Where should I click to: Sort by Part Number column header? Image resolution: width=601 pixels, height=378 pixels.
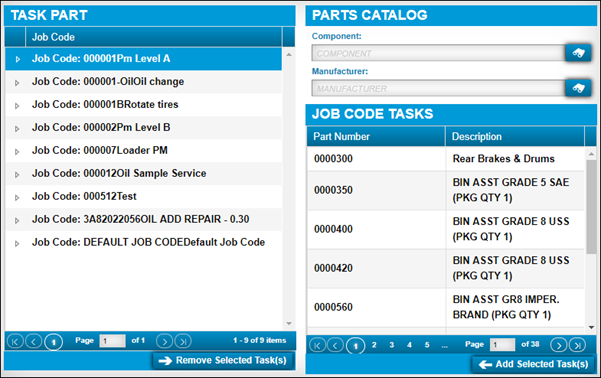point(376,136)
